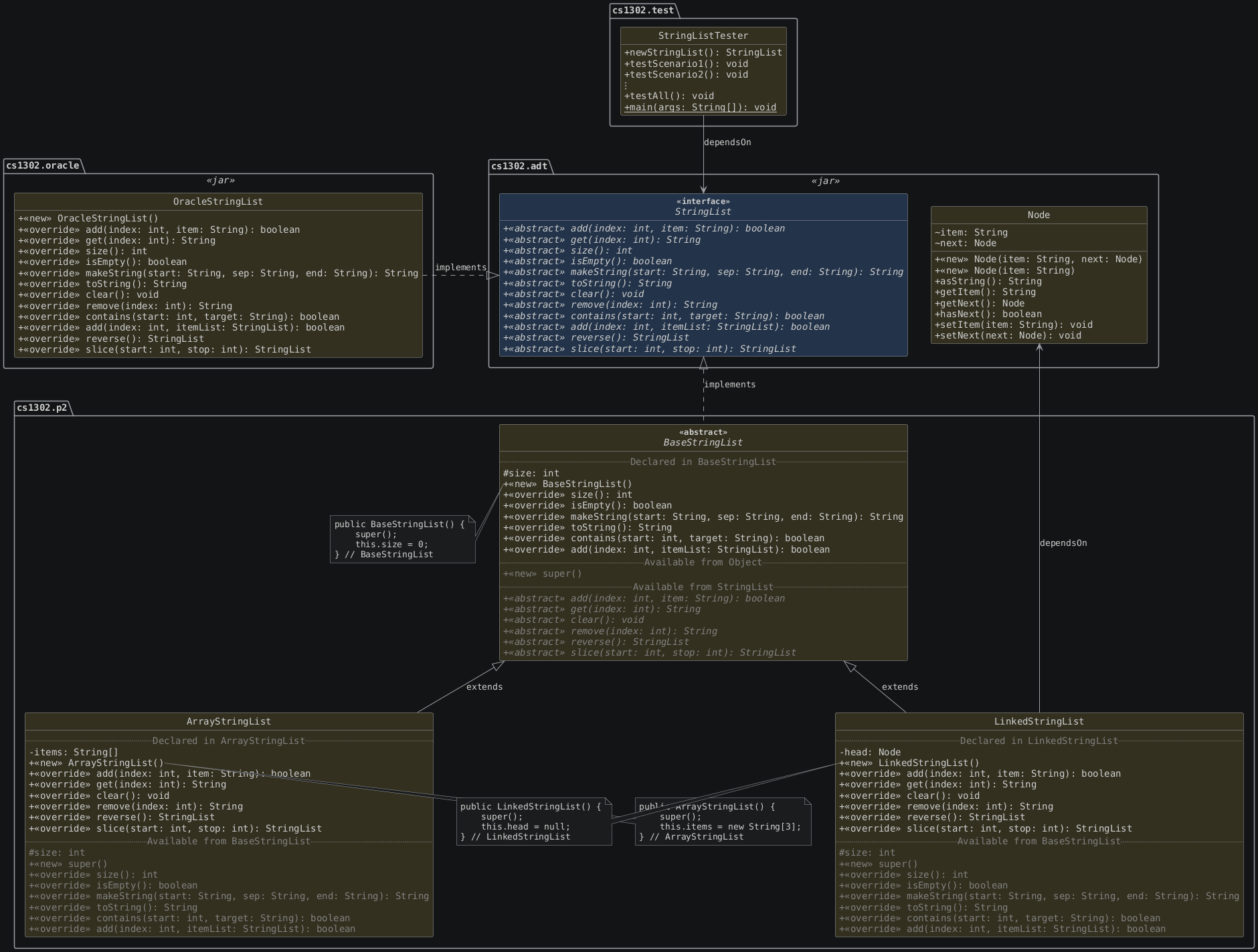
Task: Click the extends label near LinkedStringList arrow
Action: [900, 687]
